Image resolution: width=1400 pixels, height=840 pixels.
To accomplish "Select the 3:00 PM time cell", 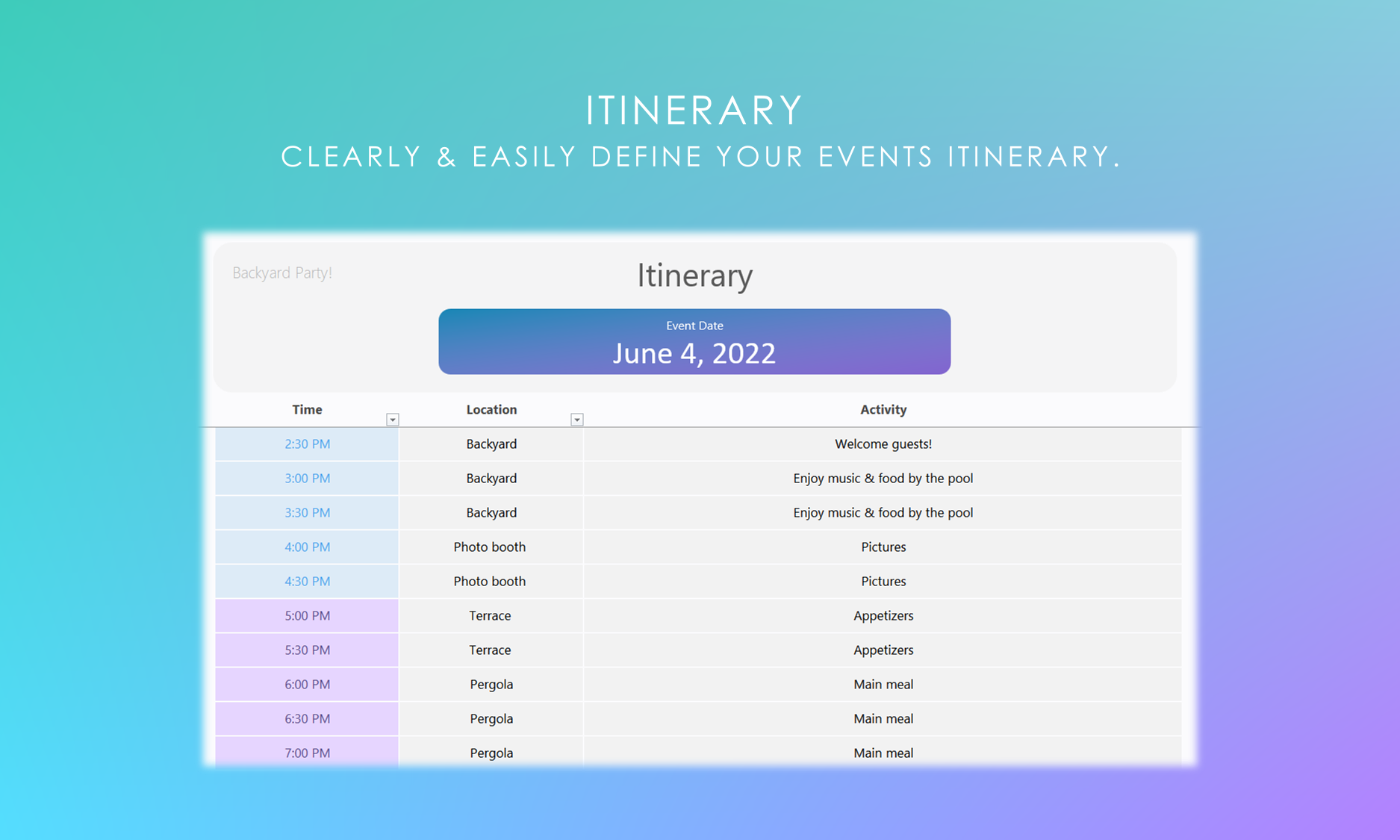I will [x=307, y=479].
